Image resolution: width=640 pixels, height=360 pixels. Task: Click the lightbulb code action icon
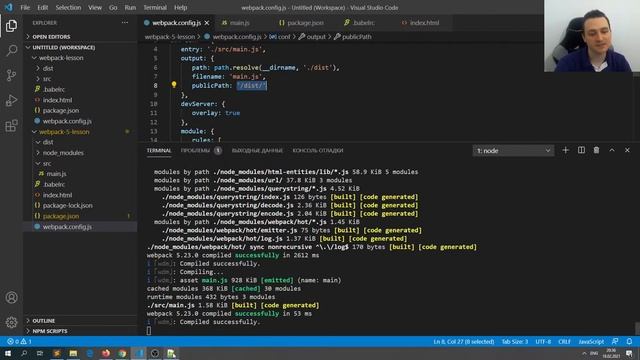coord(174,85)
